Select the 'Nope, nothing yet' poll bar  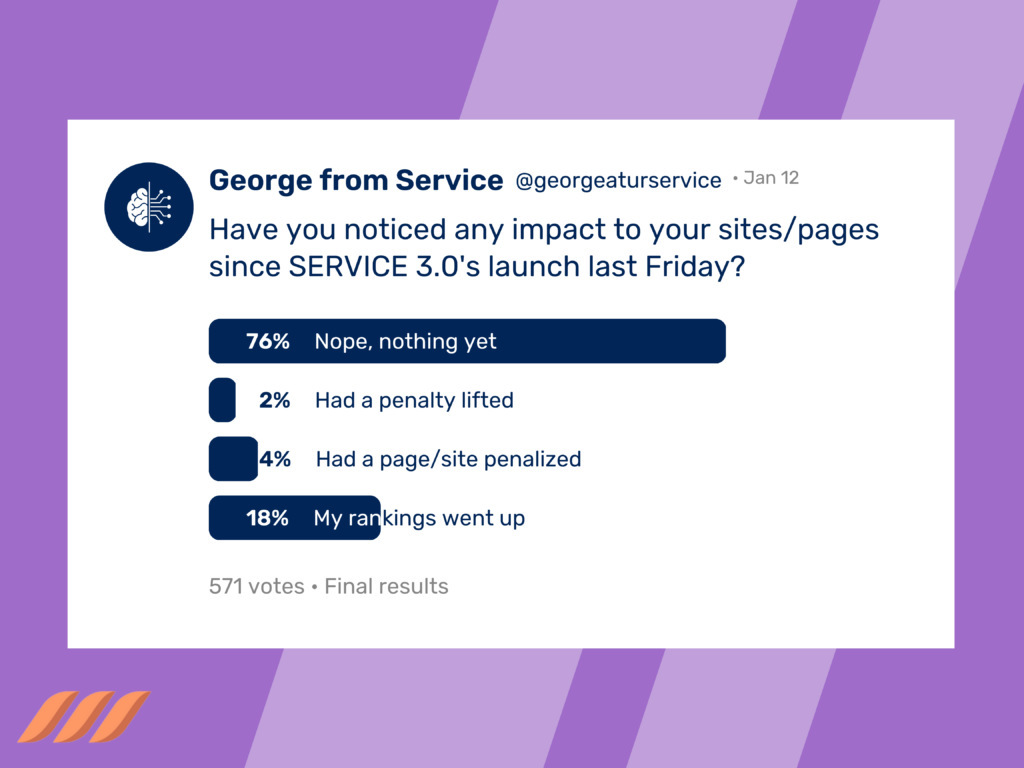click(467, 341)
